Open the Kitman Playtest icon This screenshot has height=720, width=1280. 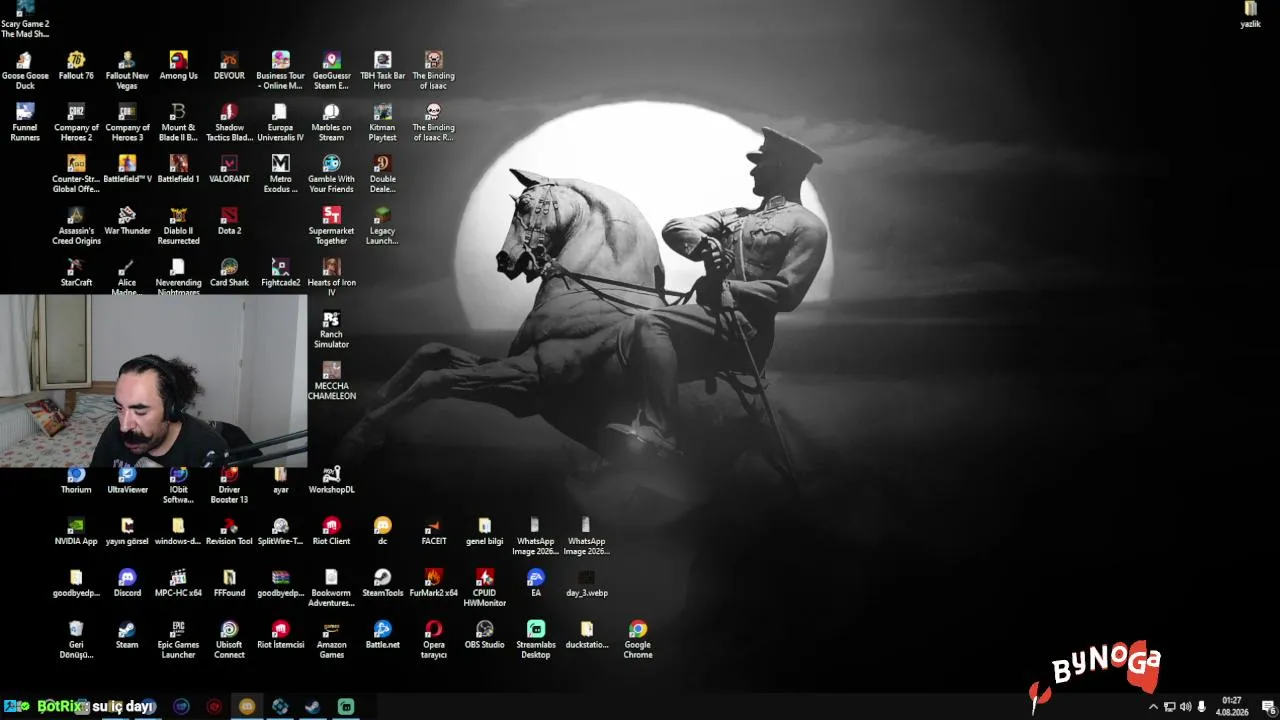382,122
